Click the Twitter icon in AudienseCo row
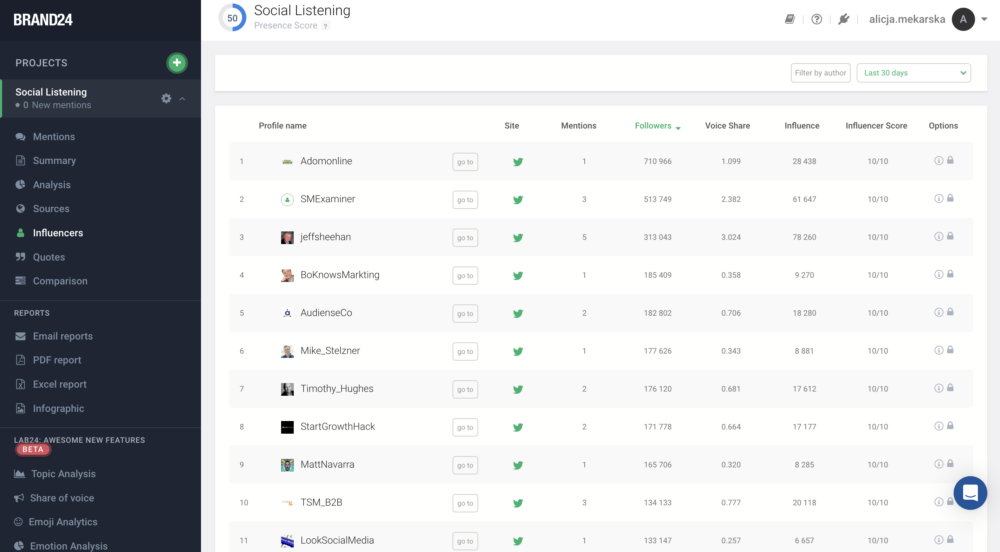Viewport: 1000px width, 552px height. click(518, 314)
